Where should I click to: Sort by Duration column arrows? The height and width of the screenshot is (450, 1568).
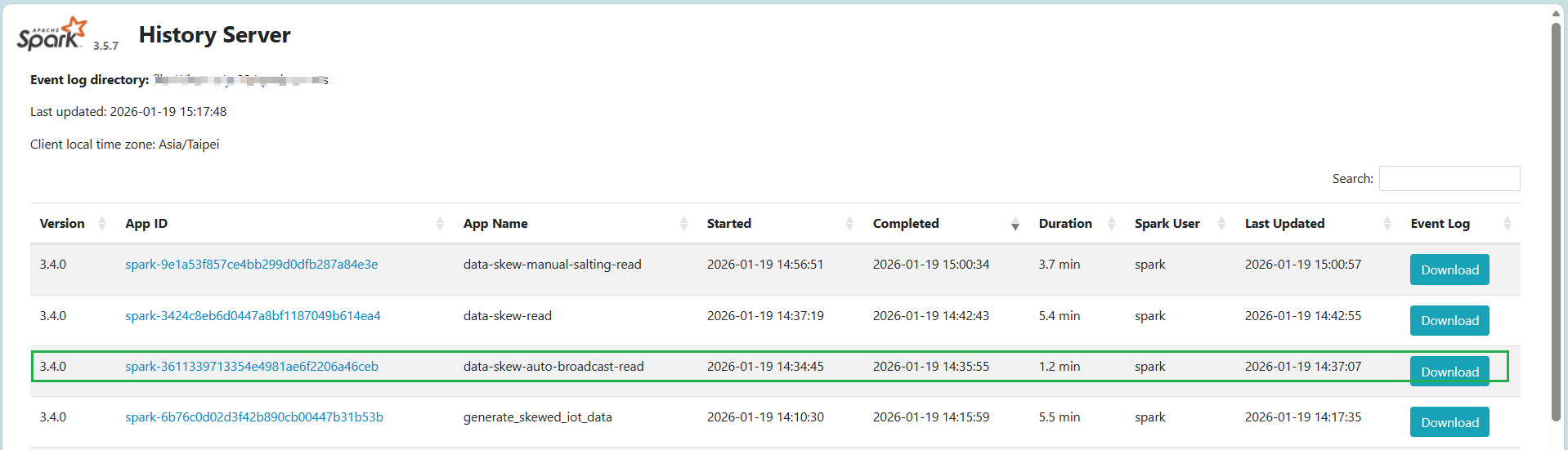[x=1111, y=224]
